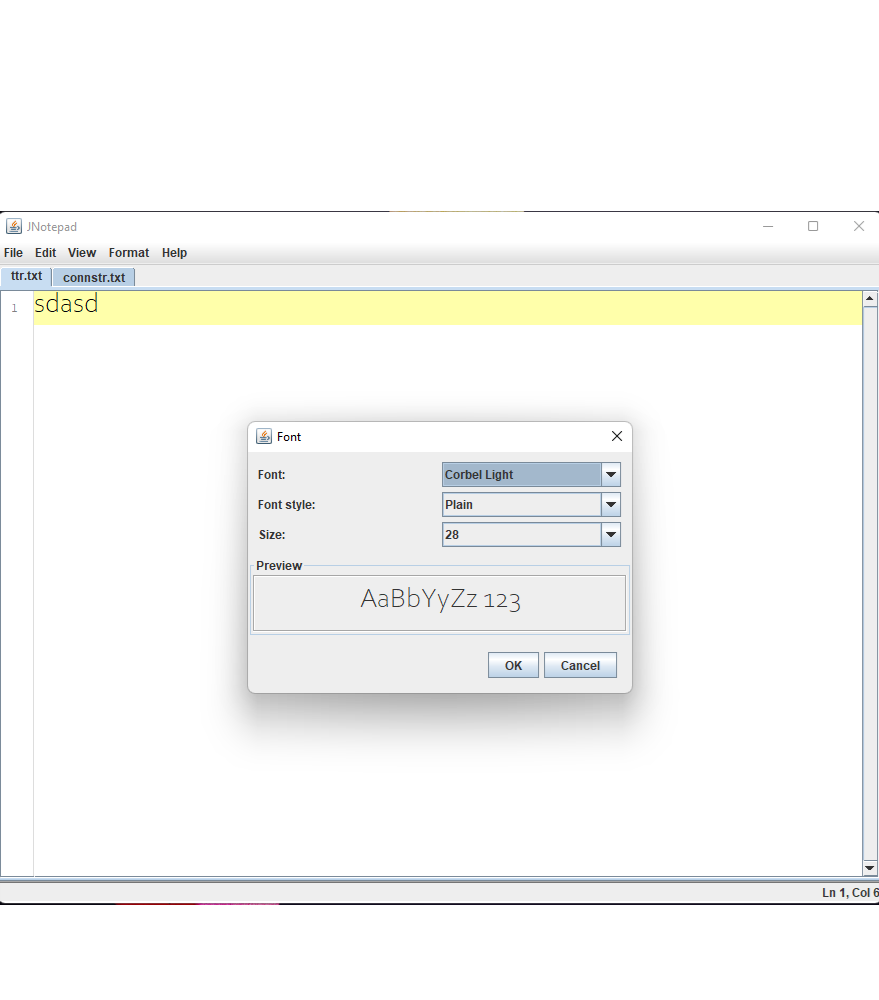Click the editor scrollbar up arrow
The image size is (879, 1000).
click(x=870, y=299)
